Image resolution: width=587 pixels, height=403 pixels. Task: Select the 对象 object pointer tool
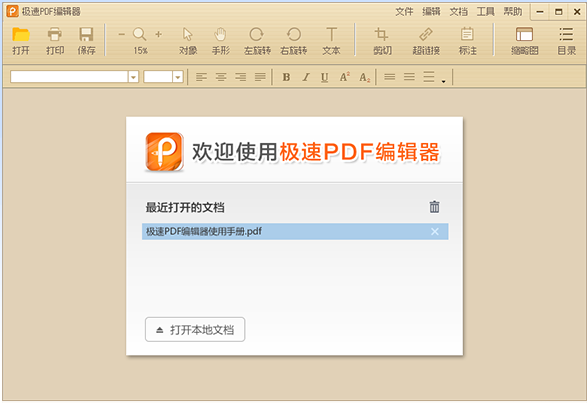click(x=188, y=34)
